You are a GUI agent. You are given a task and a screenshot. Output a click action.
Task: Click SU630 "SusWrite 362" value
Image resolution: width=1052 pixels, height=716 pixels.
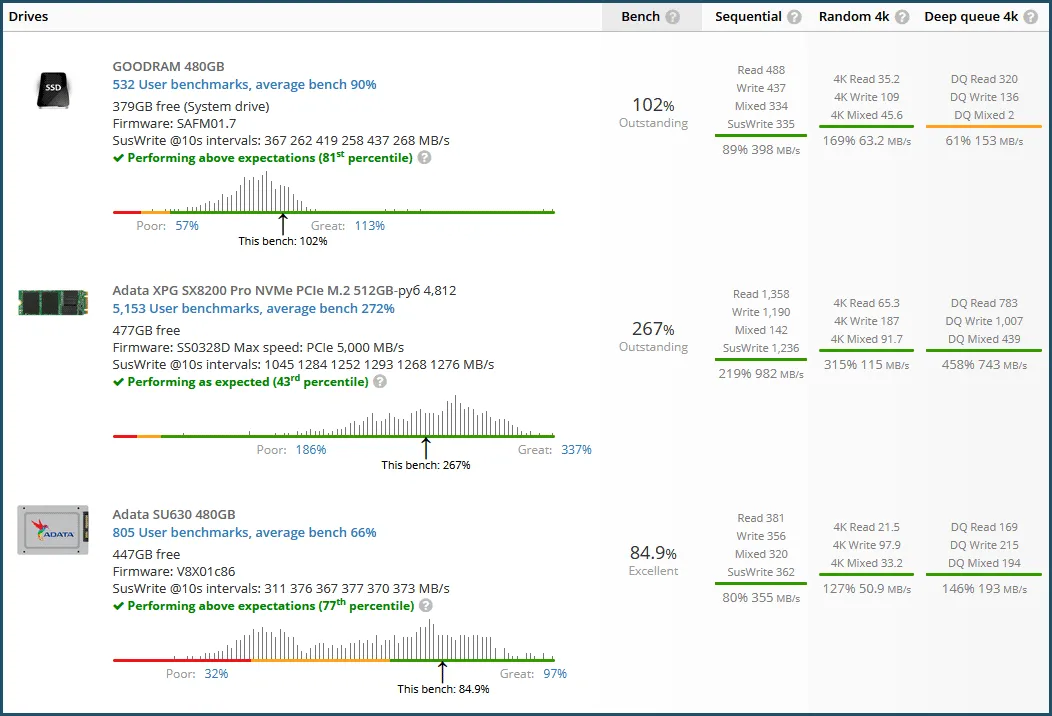tap(761, 572)
